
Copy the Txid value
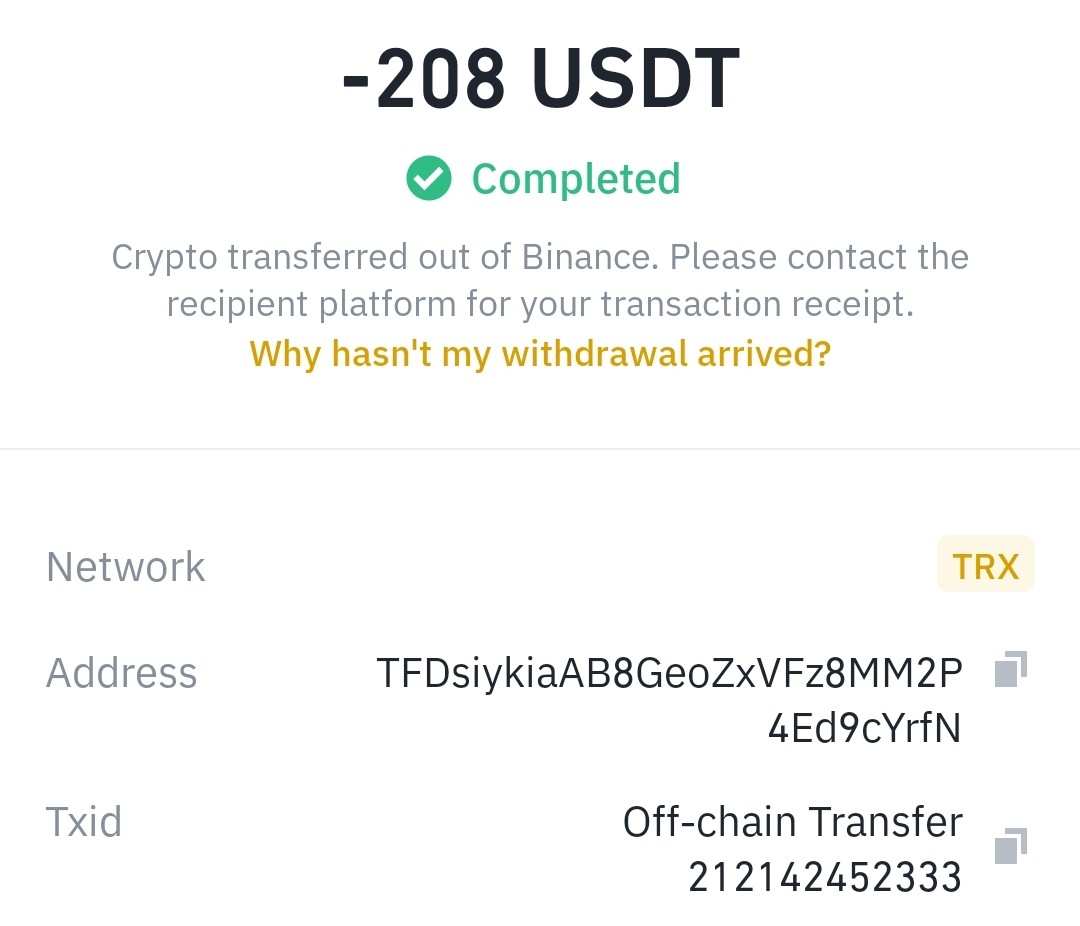(x=1010, y=845)
